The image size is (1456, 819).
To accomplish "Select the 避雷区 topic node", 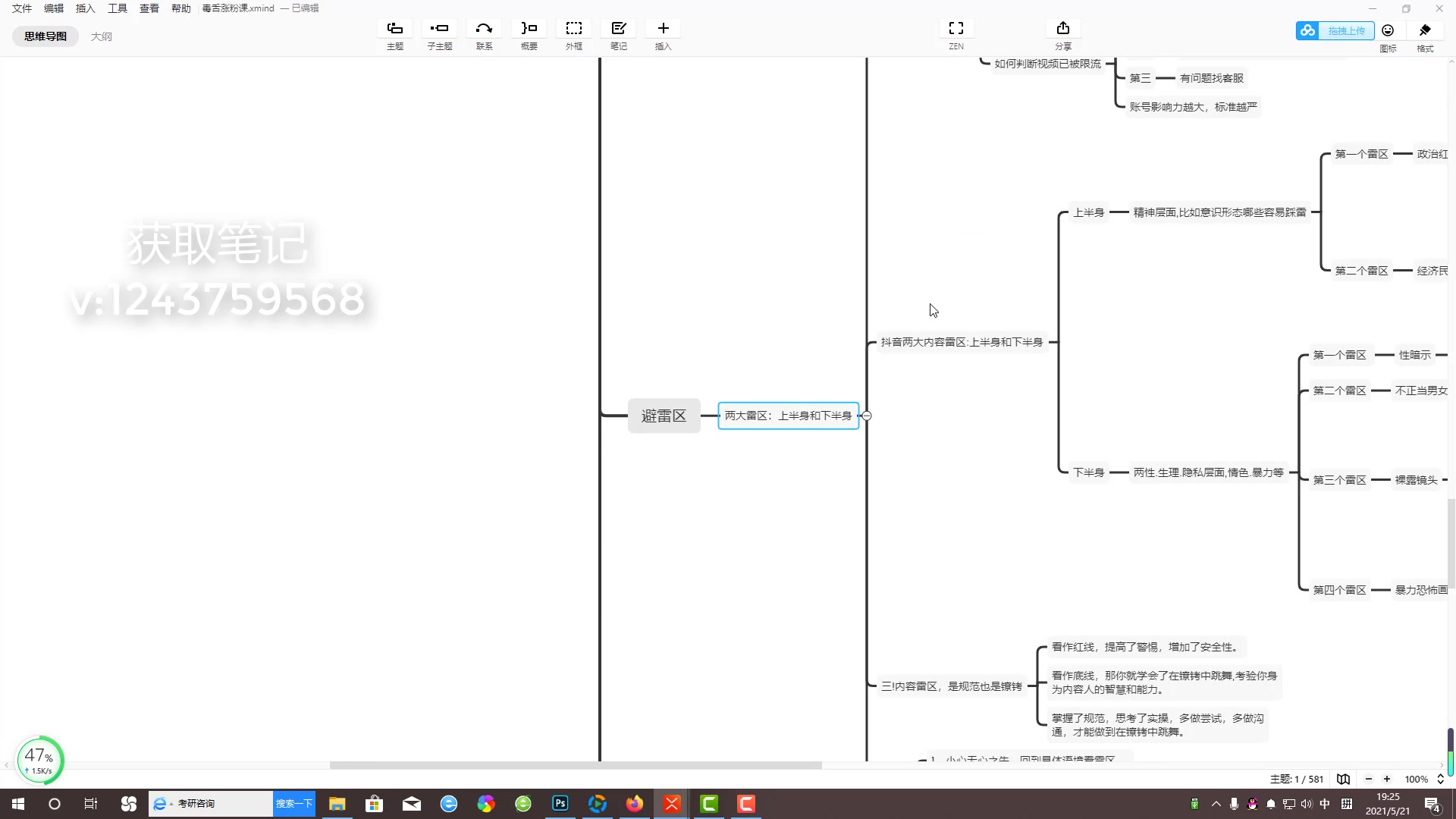I will [x=664, y=416].
